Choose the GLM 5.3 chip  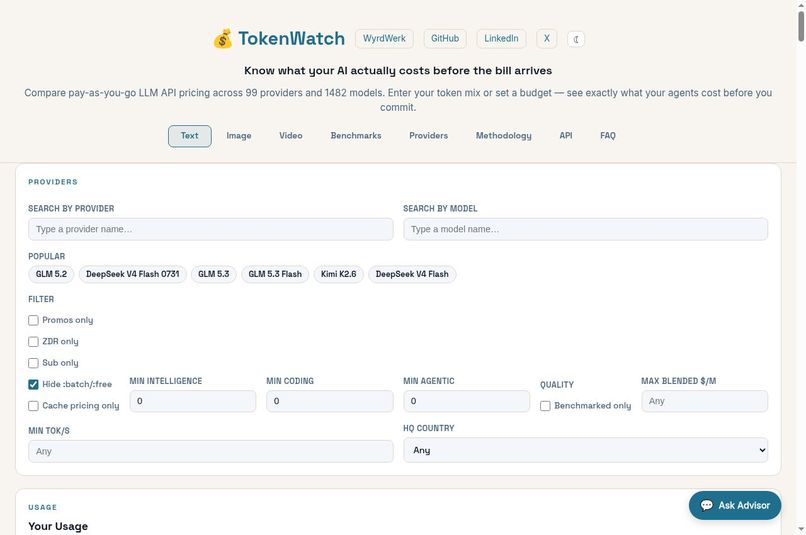tap(214, 274)
